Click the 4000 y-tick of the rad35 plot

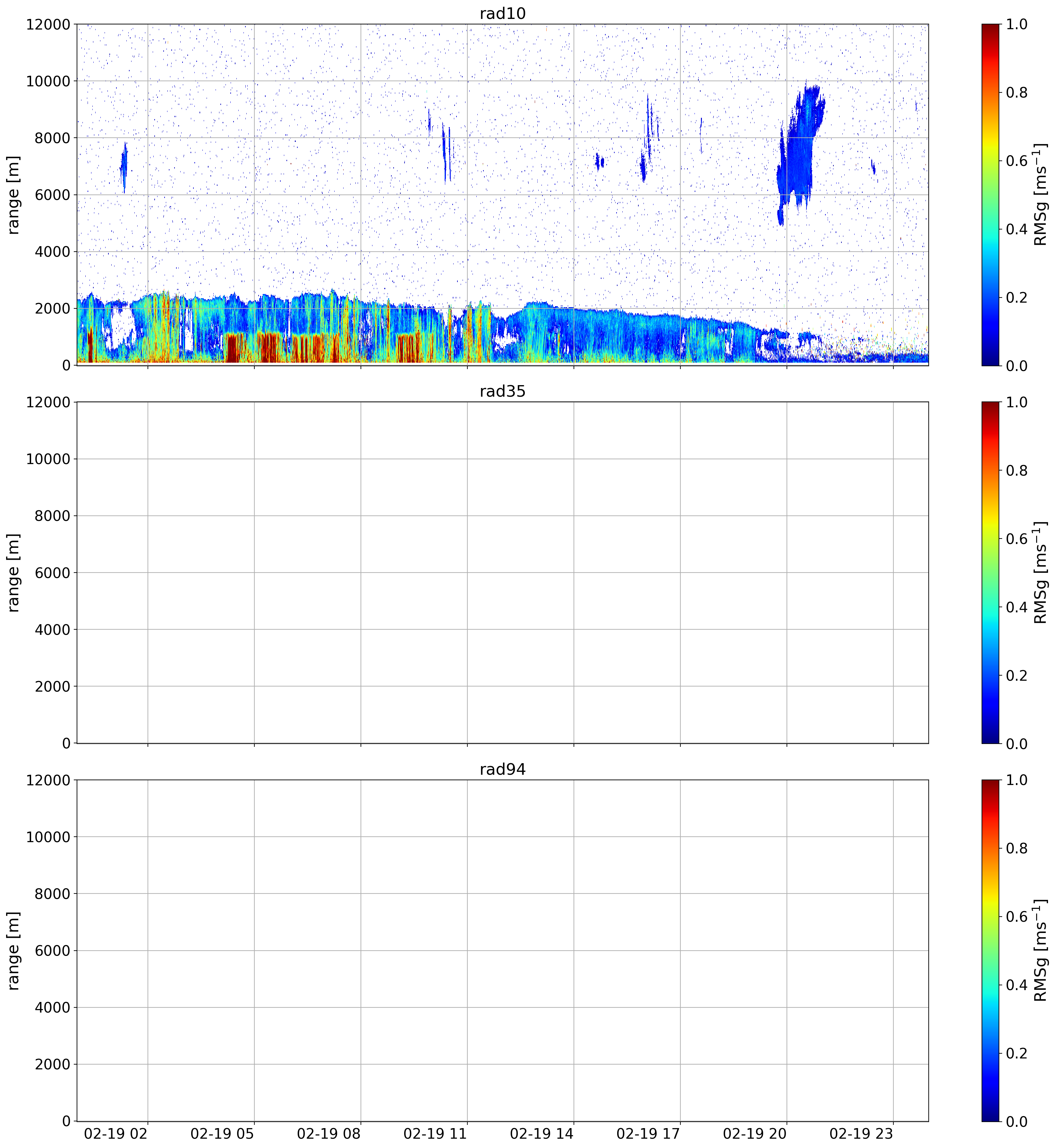[x=53, y=629]
